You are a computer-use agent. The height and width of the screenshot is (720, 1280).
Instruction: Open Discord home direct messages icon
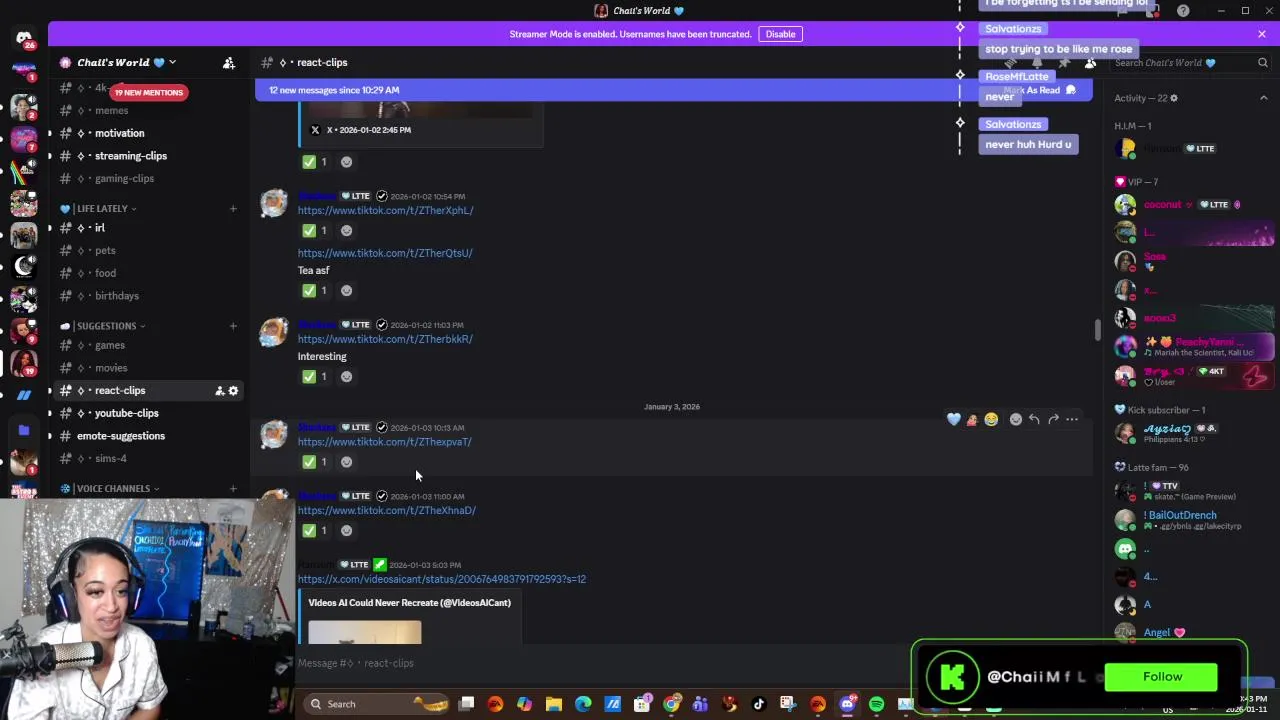(x=24, y=39)
